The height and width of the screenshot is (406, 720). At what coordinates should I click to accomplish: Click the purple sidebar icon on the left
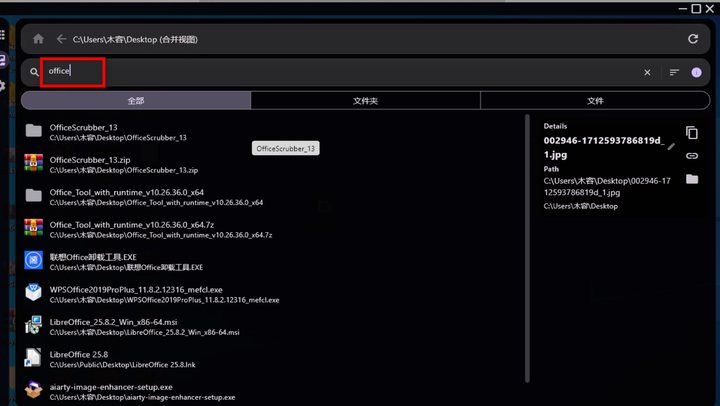pyautogui.click(x=3, y=60)
